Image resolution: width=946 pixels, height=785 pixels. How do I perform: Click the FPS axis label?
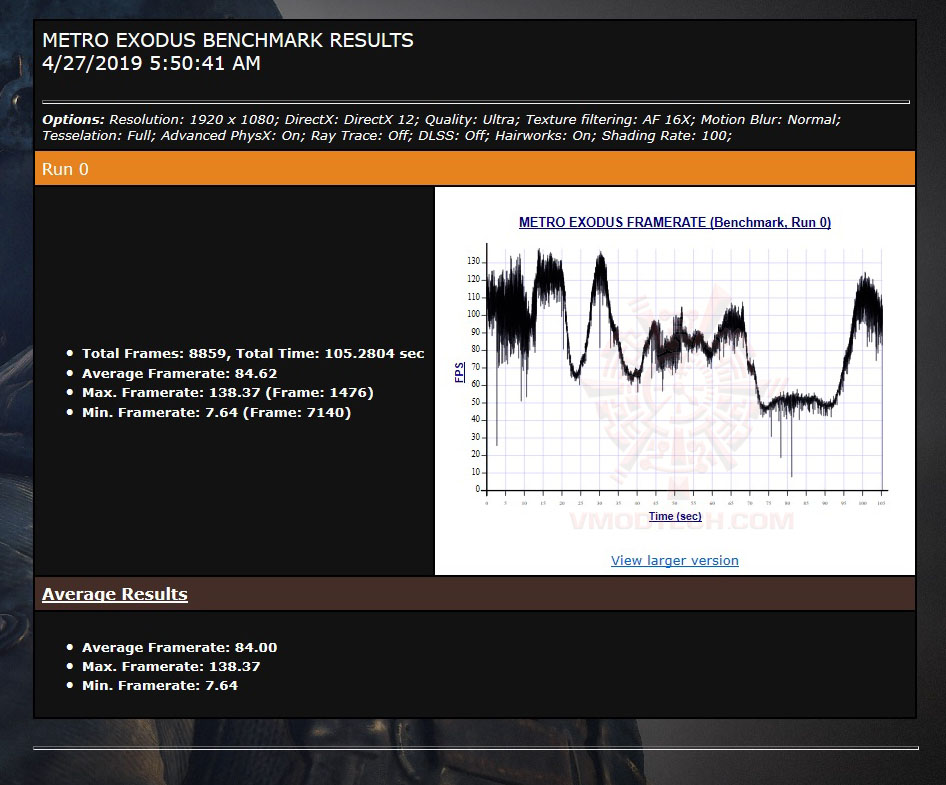click(x=460, y=372)
